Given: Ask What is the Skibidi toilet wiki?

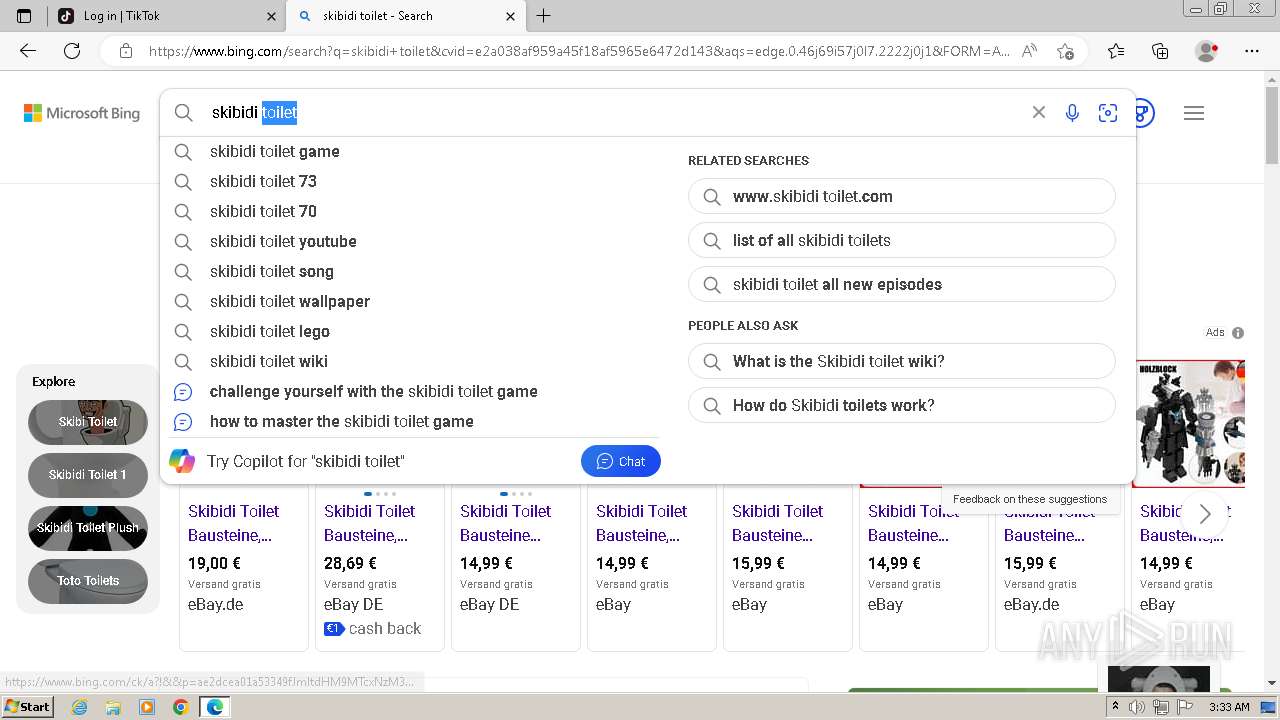Looking at the screenshot, I should coord(901,361).
